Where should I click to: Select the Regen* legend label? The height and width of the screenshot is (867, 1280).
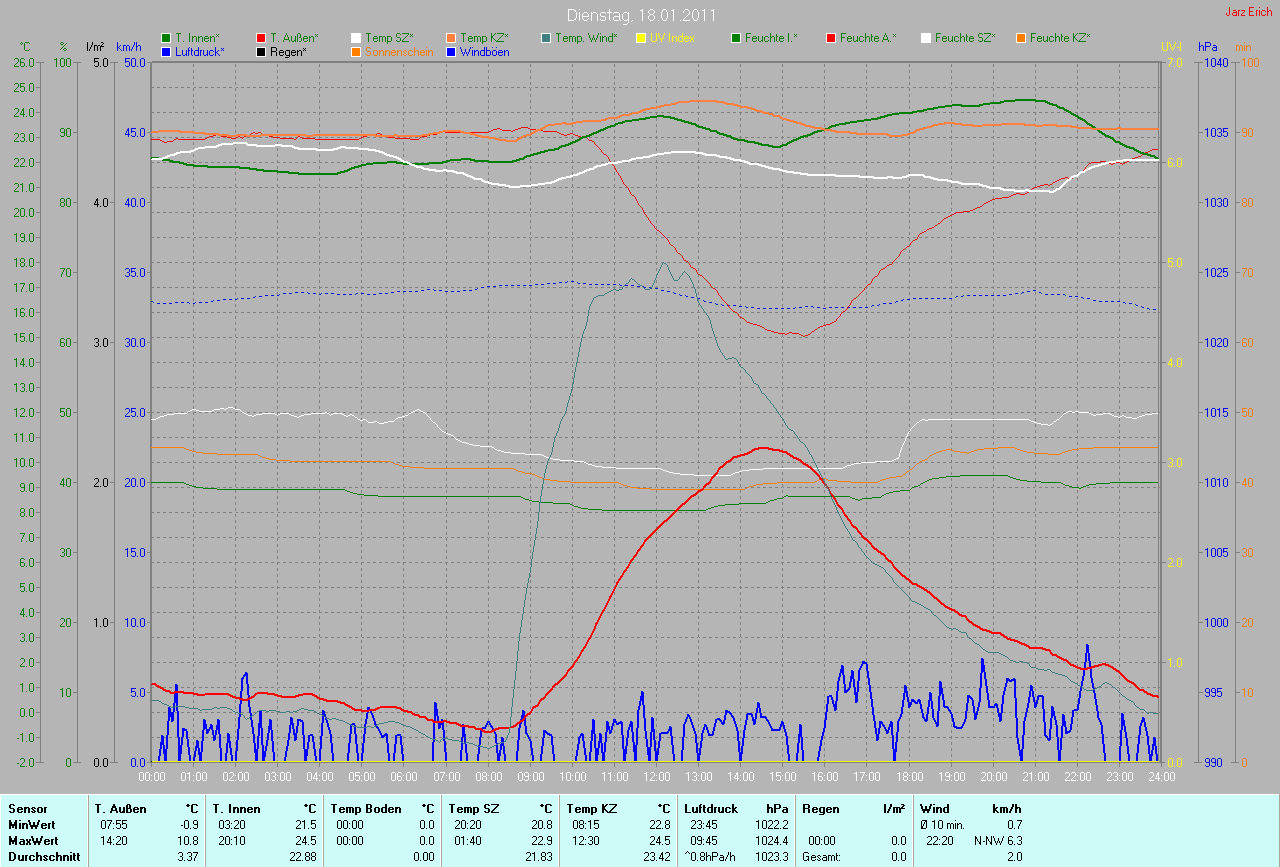pyautogui.click(x=288, y=51)
